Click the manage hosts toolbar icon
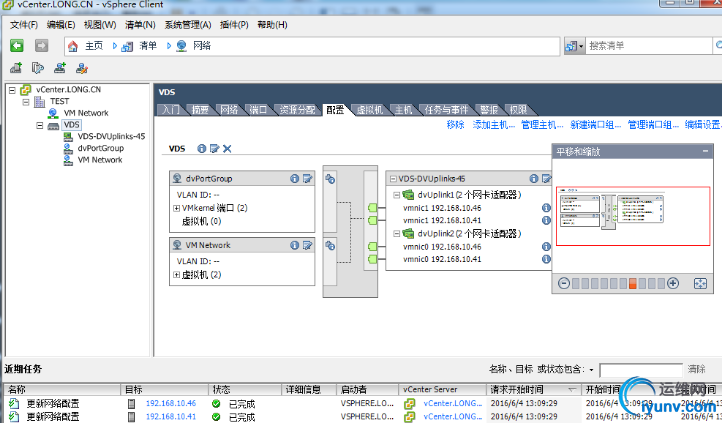Image resolution: width=722 pixels, height=423 pixels. pos(82,68)
